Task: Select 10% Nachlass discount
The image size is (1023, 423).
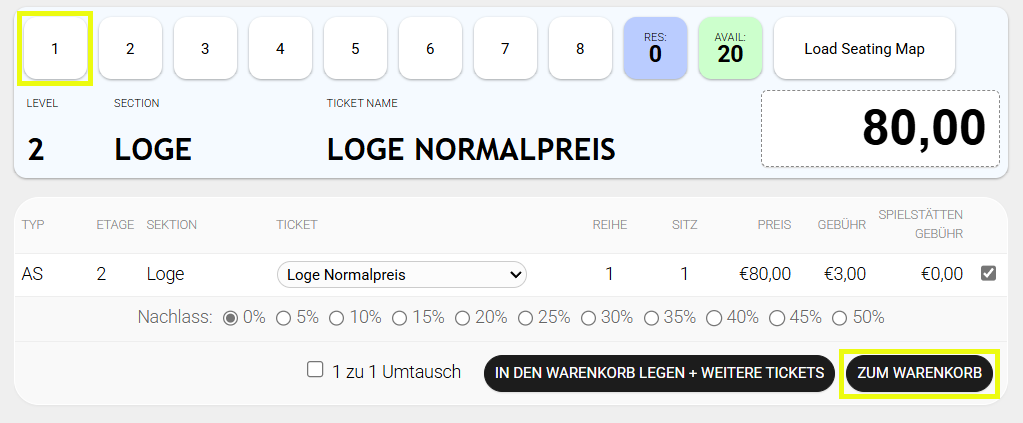Action: pyautogui.click(x=337, y=318)
